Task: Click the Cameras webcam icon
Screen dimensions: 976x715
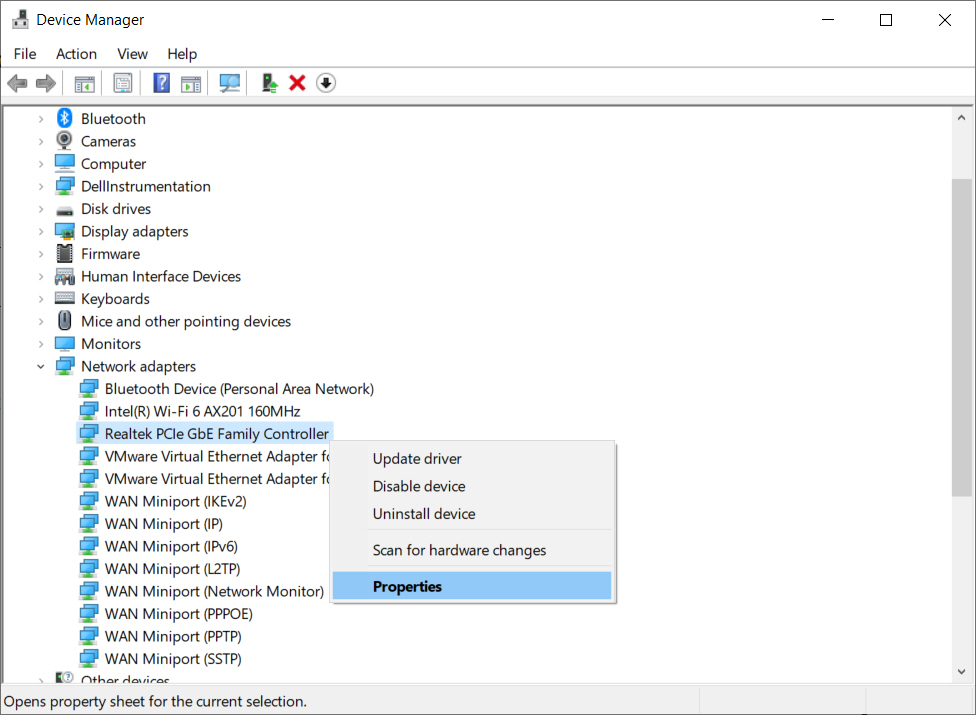Action: 65,141
